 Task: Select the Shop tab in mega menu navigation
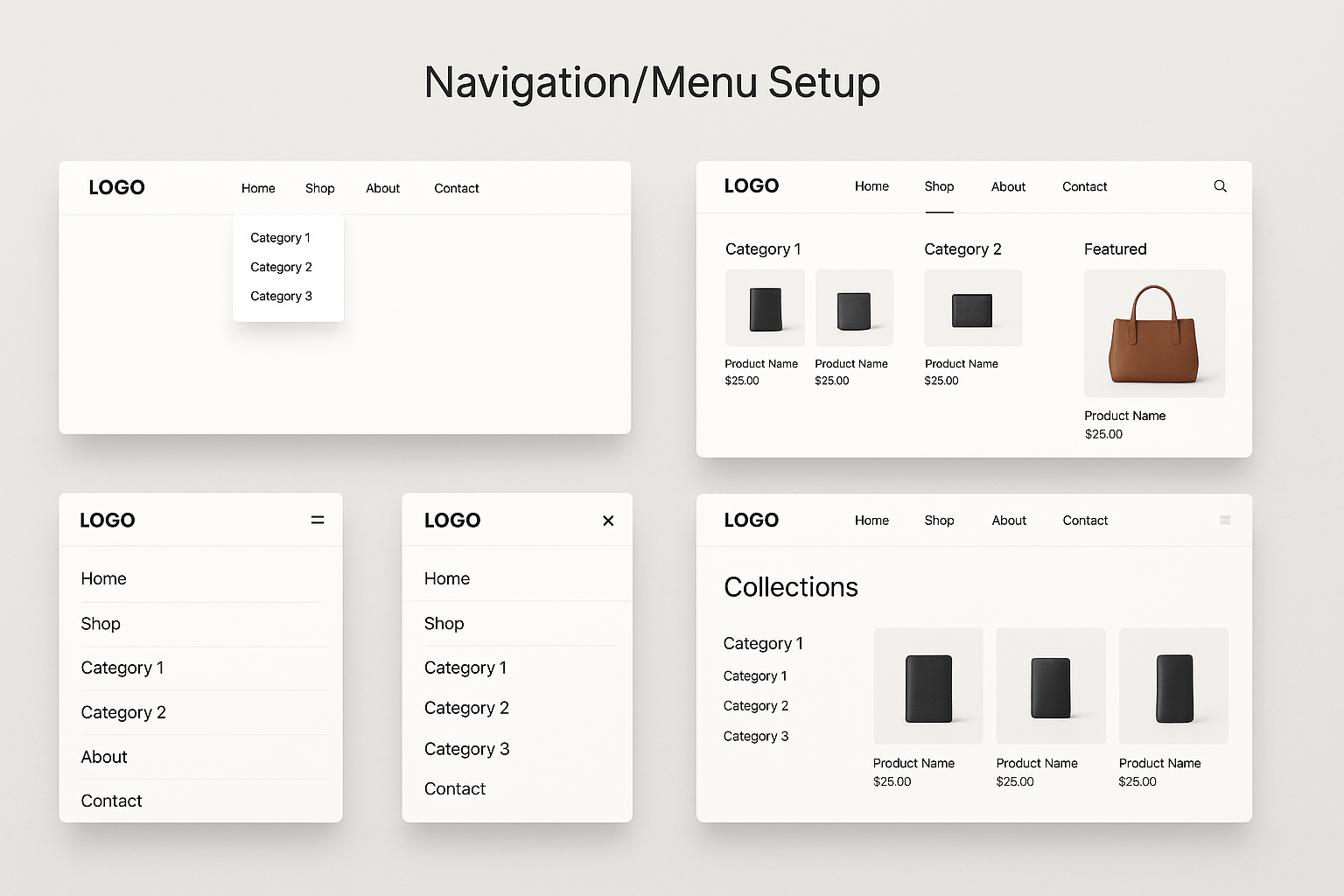click(x=939, y=186)
